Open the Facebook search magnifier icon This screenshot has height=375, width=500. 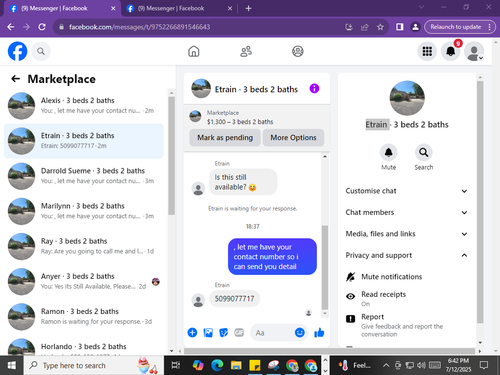tap(41, 51)
